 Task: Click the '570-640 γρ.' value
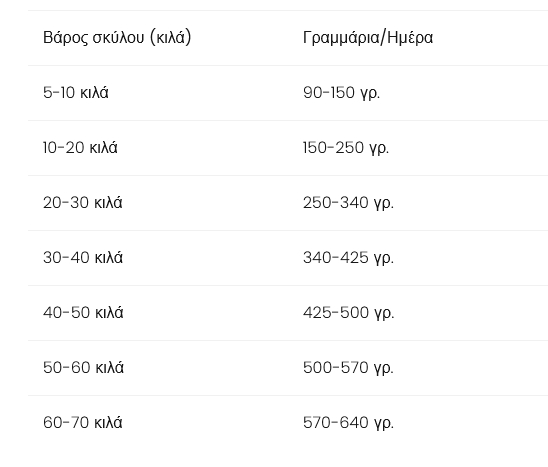[x=348, y=423]
